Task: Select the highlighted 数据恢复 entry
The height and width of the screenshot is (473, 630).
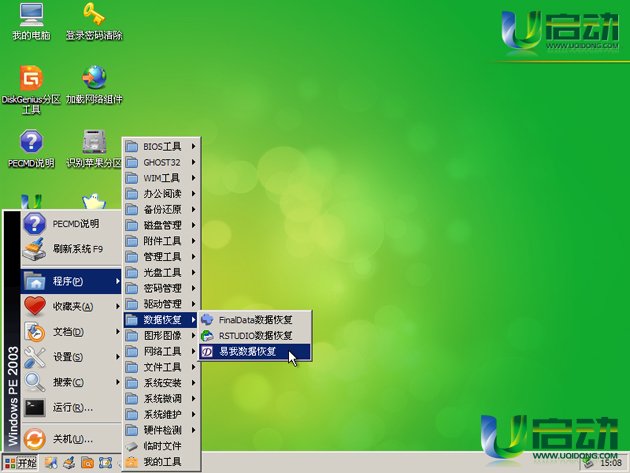Action: (x=161, y=319)
